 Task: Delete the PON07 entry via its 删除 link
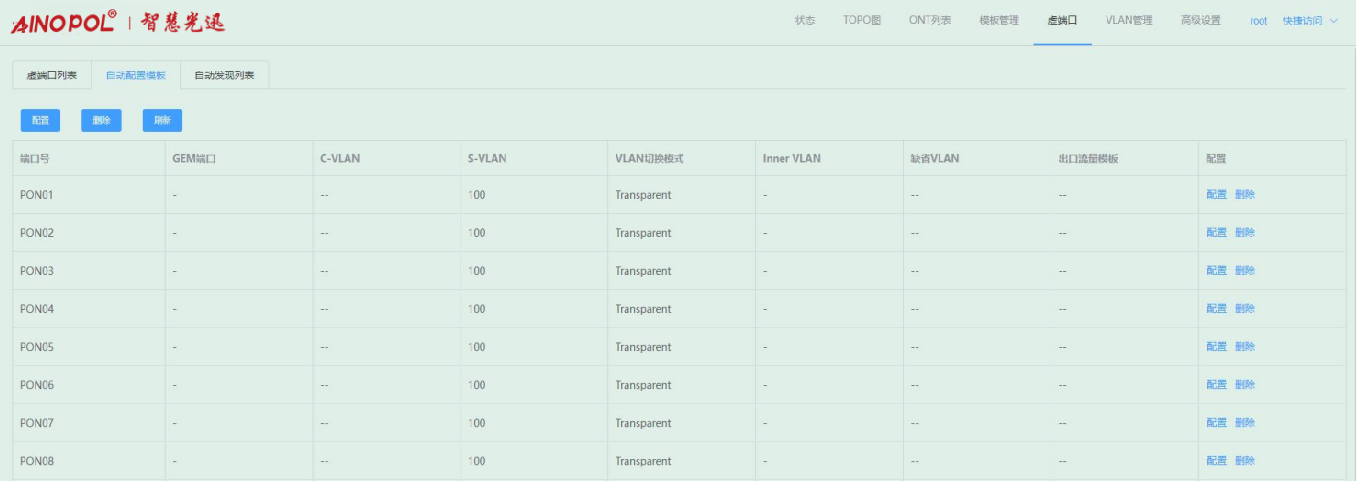1245,423
